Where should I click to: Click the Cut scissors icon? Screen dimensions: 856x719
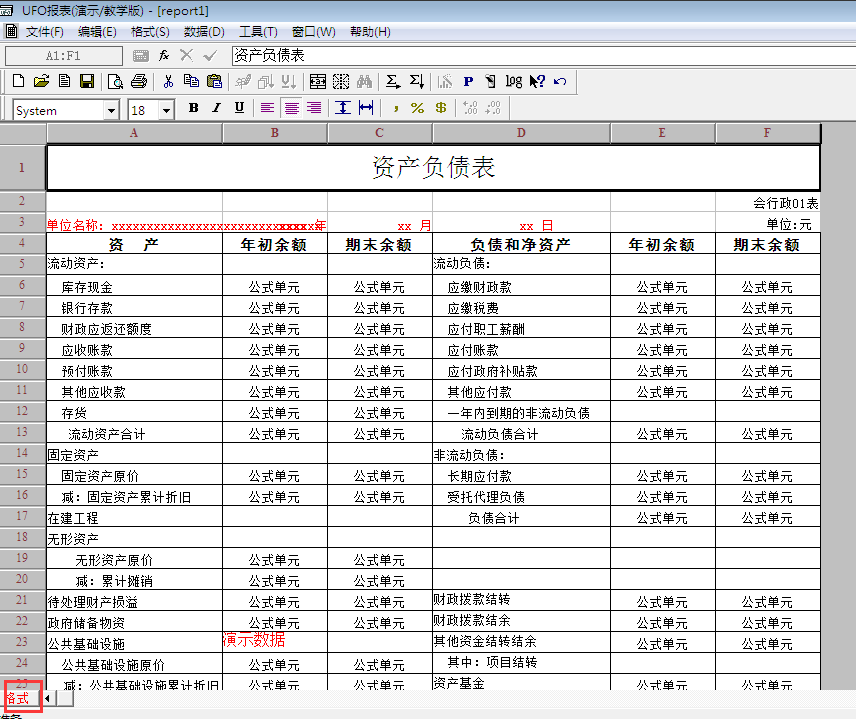coord(168,81)
